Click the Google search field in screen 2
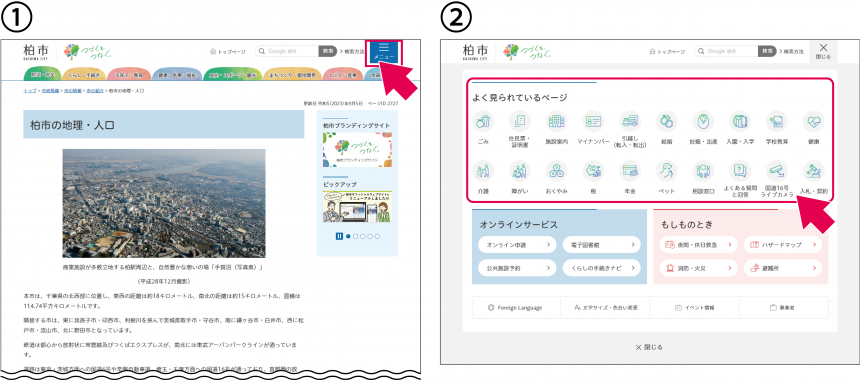This screenshot has width=860, height=383. pyautogui.click(x=726, y=51)
